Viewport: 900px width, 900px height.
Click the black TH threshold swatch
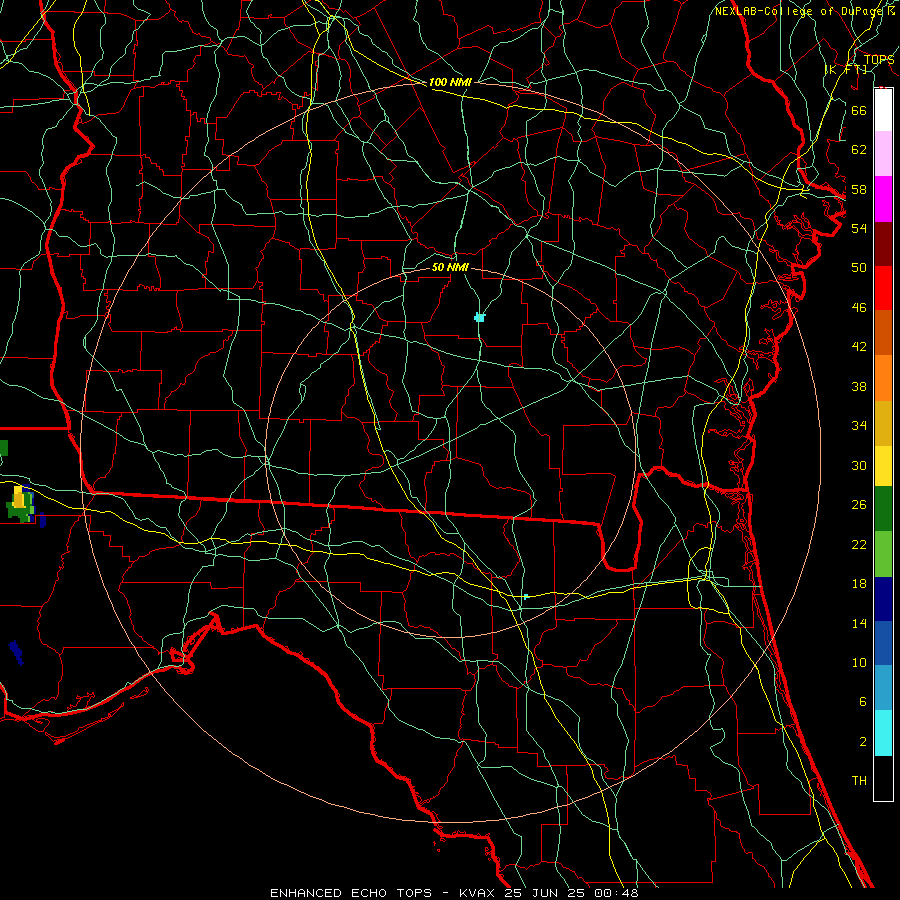pos(883,778)
